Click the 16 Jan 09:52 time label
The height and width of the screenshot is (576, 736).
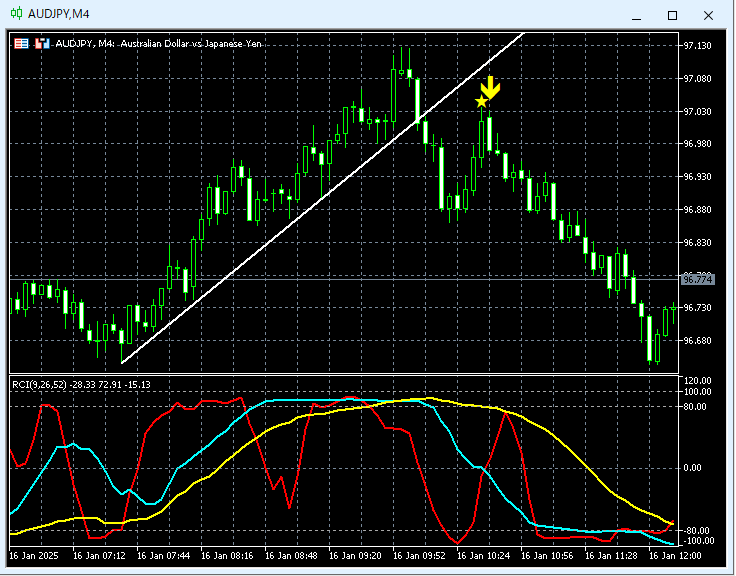(419, 556)
